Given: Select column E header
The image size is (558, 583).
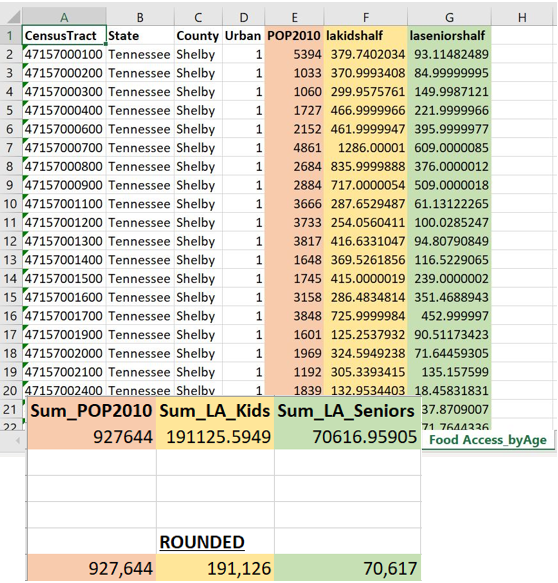Looking at the screenshot, I should [294, 17].
